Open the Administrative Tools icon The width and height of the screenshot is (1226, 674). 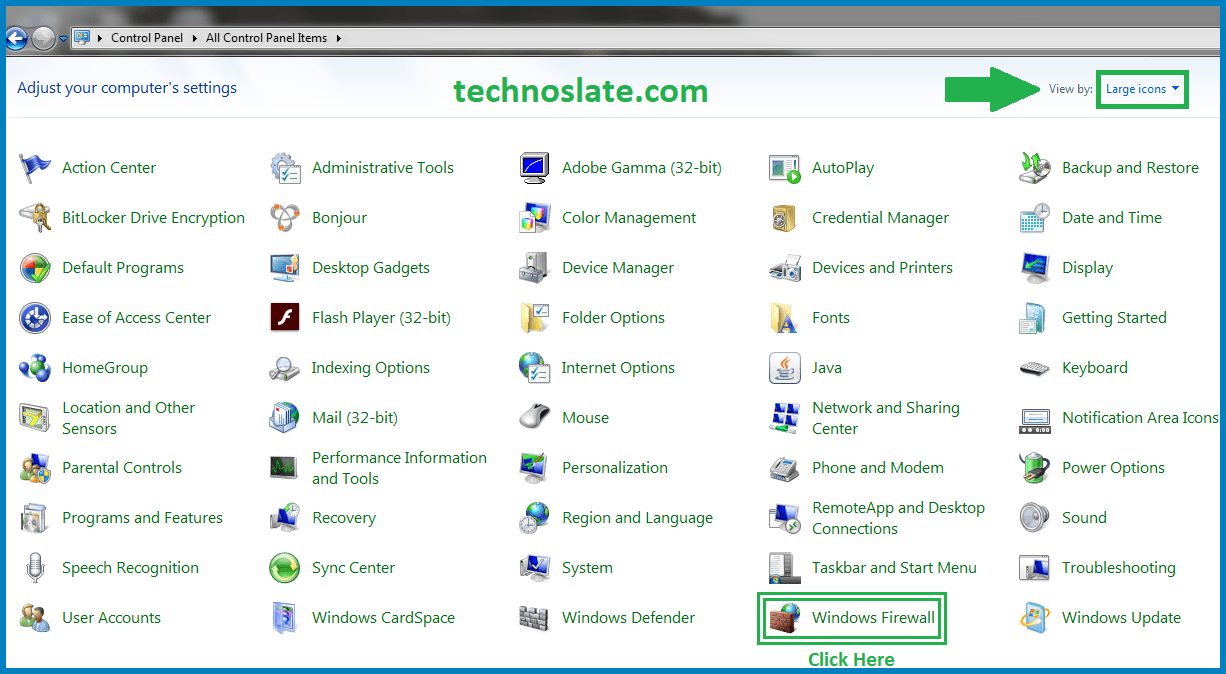tap(285, 168)
